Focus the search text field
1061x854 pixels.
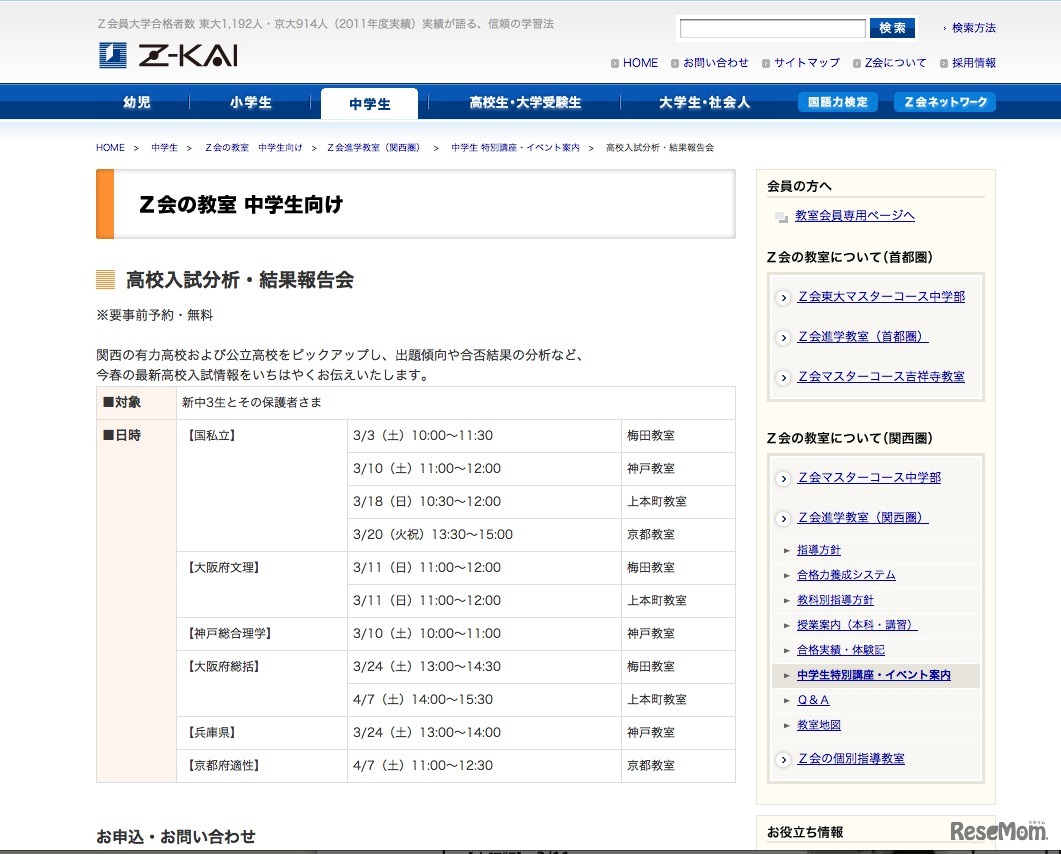point(772,28)
